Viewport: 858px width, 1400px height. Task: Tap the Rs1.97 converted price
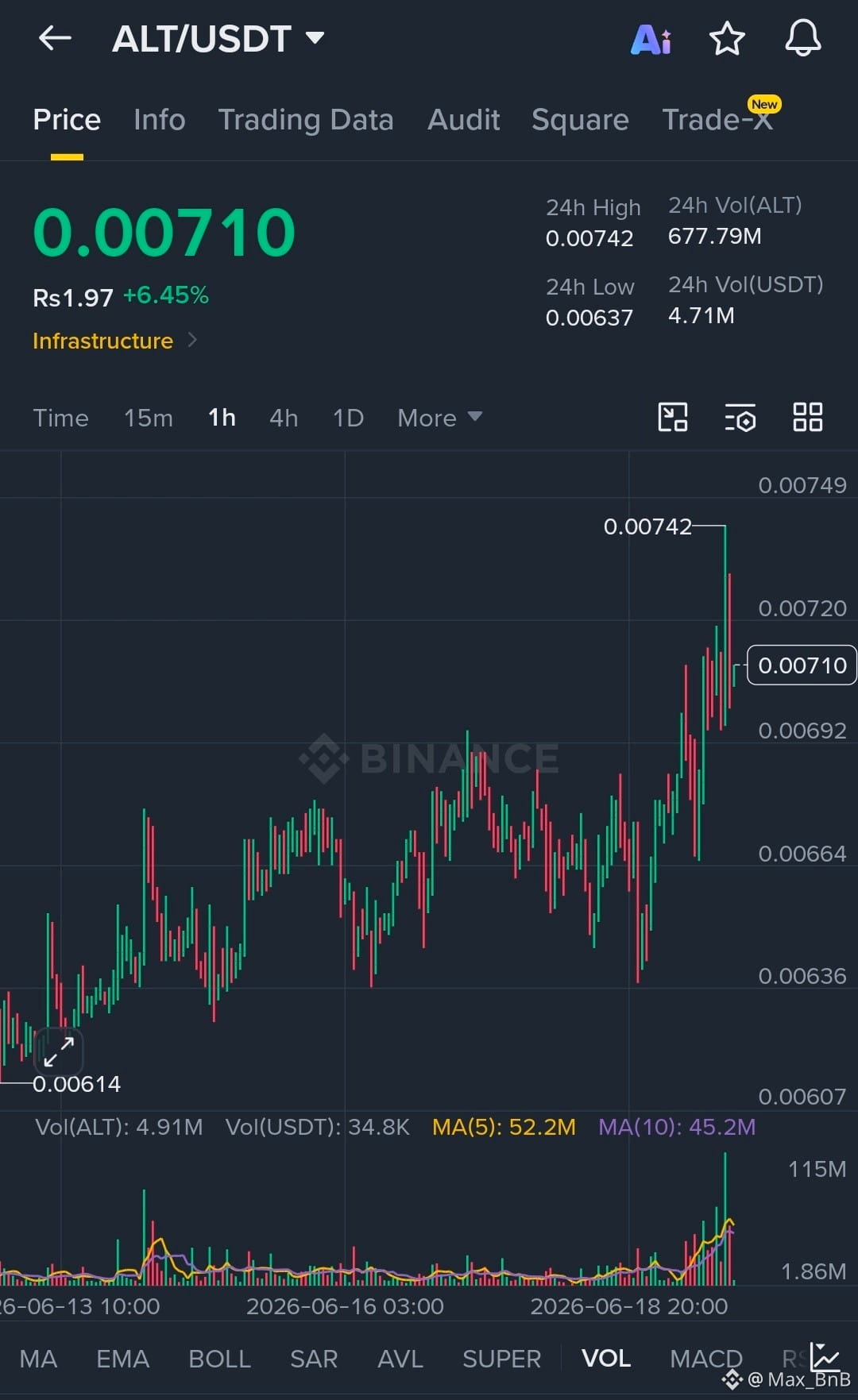pos(73,298)
